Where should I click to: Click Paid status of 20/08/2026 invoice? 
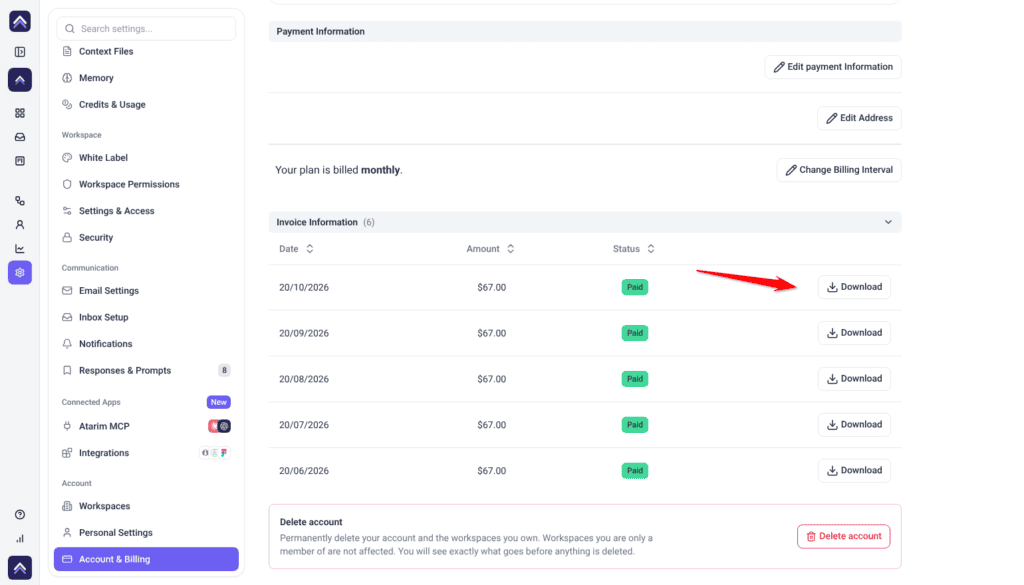click(635, 379)
